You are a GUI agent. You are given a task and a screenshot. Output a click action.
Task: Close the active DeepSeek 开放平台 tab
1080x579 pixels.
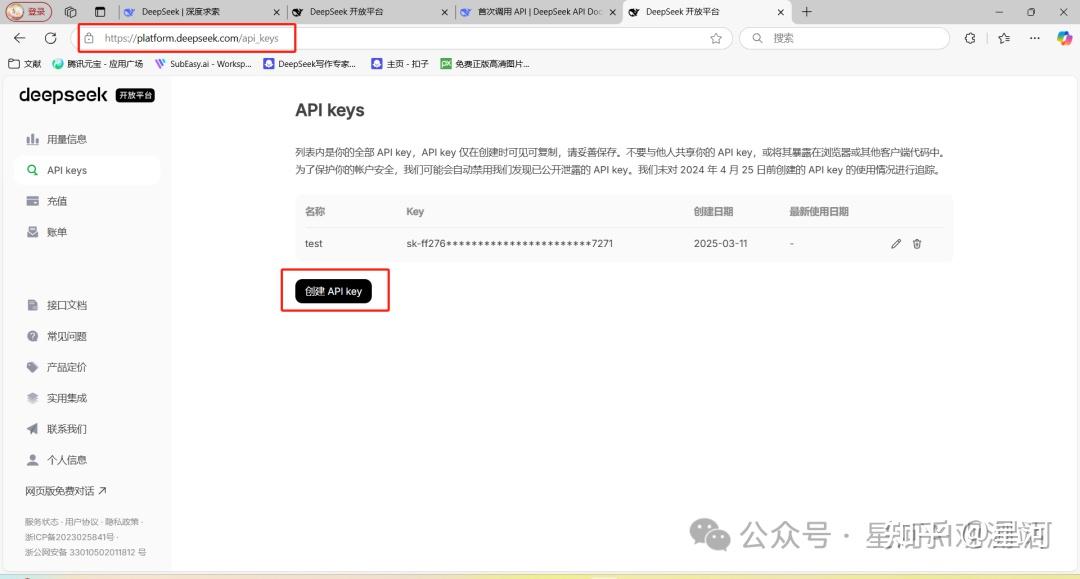coord(780,12)
